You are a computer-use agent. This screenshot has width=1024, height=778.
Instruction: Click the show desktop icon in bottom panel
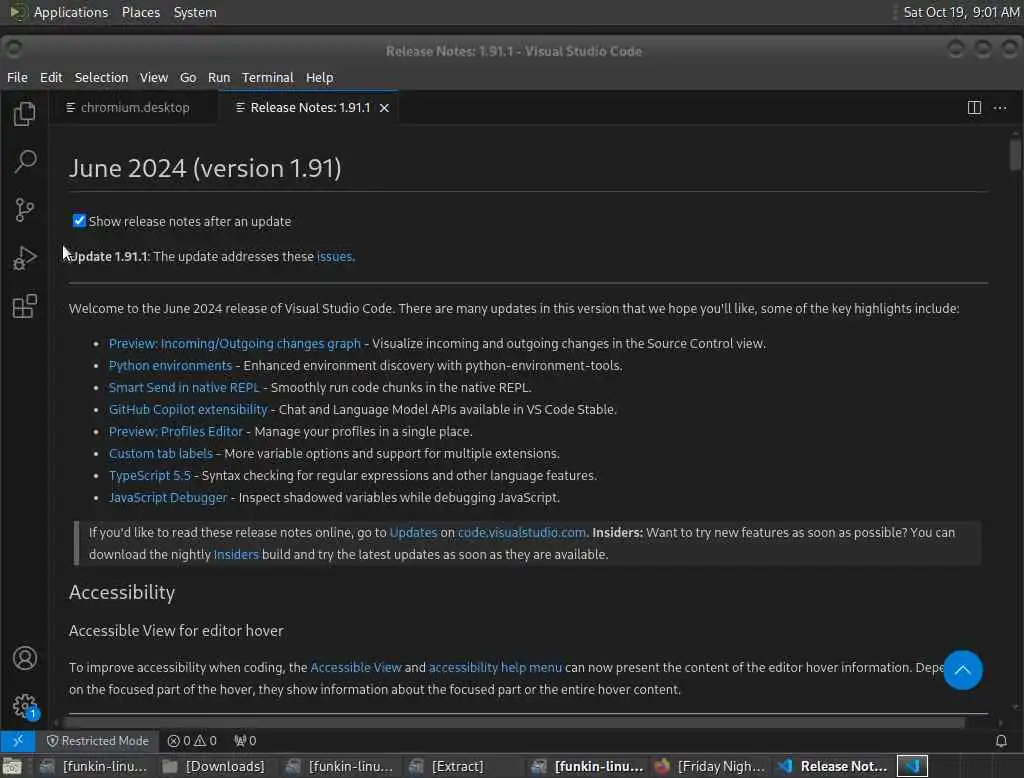click(12, 766)
